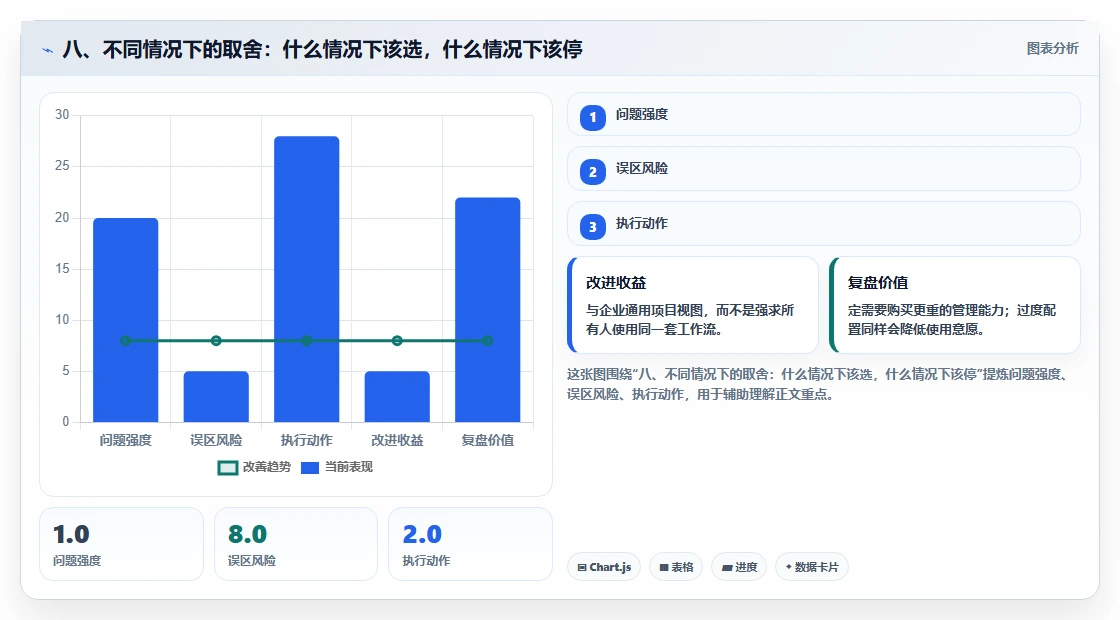
Task: Click the x-axis label 复盘价值
Action: click(488, 441)
